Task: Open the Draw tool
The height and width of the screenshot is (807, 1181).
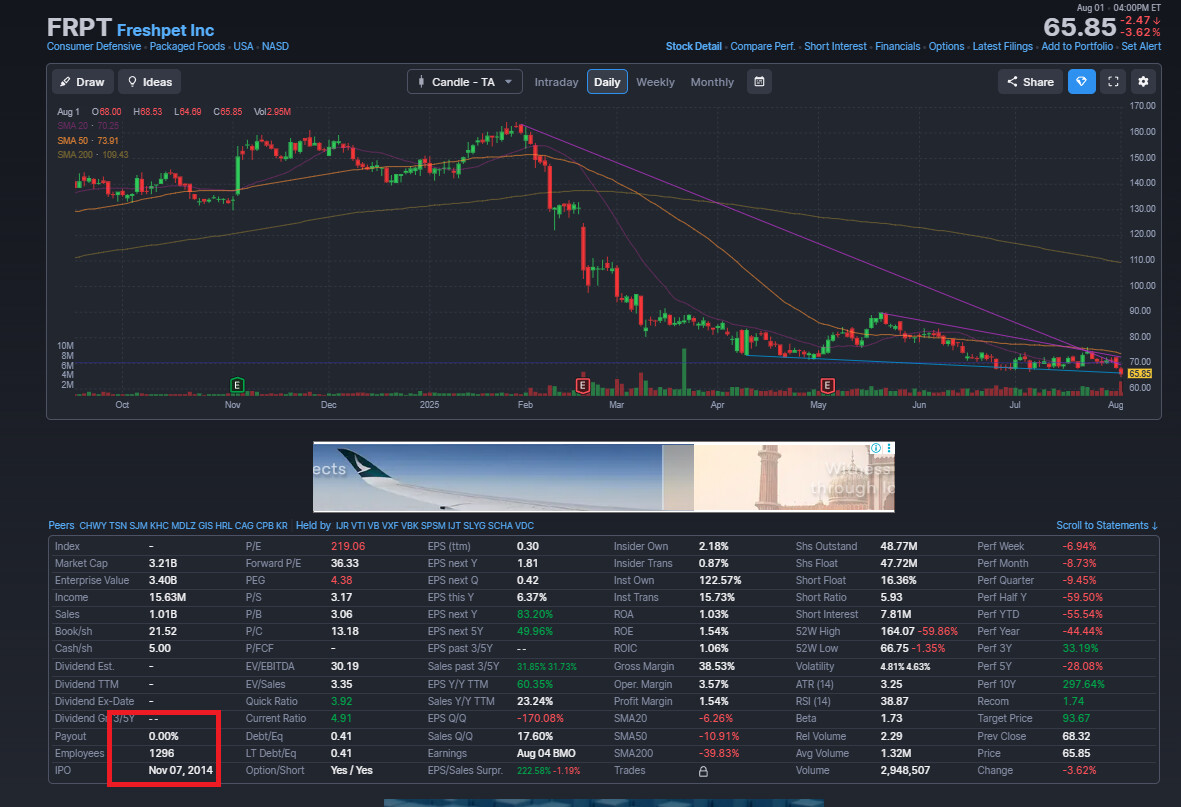Action: point(83,81)
